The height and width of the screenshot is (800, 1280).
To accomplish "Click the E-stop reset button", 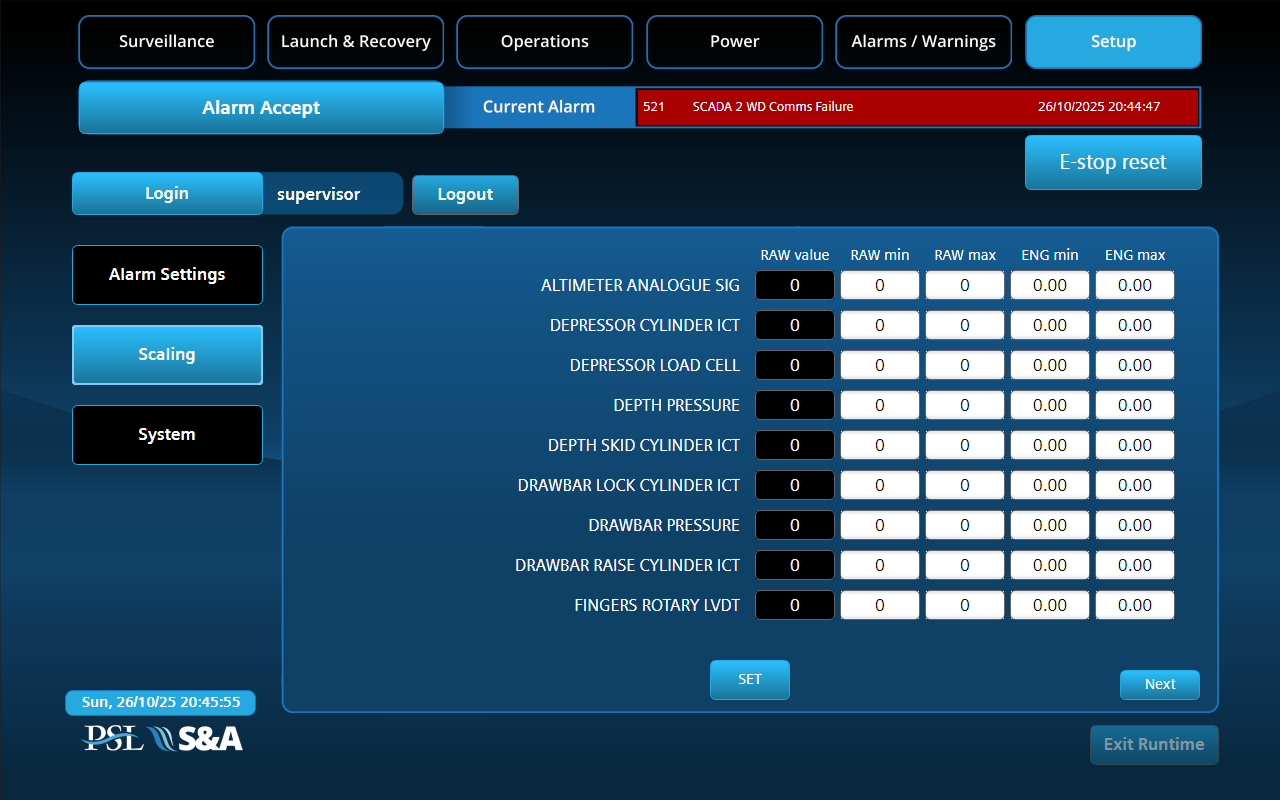I will click(1112, 162).
